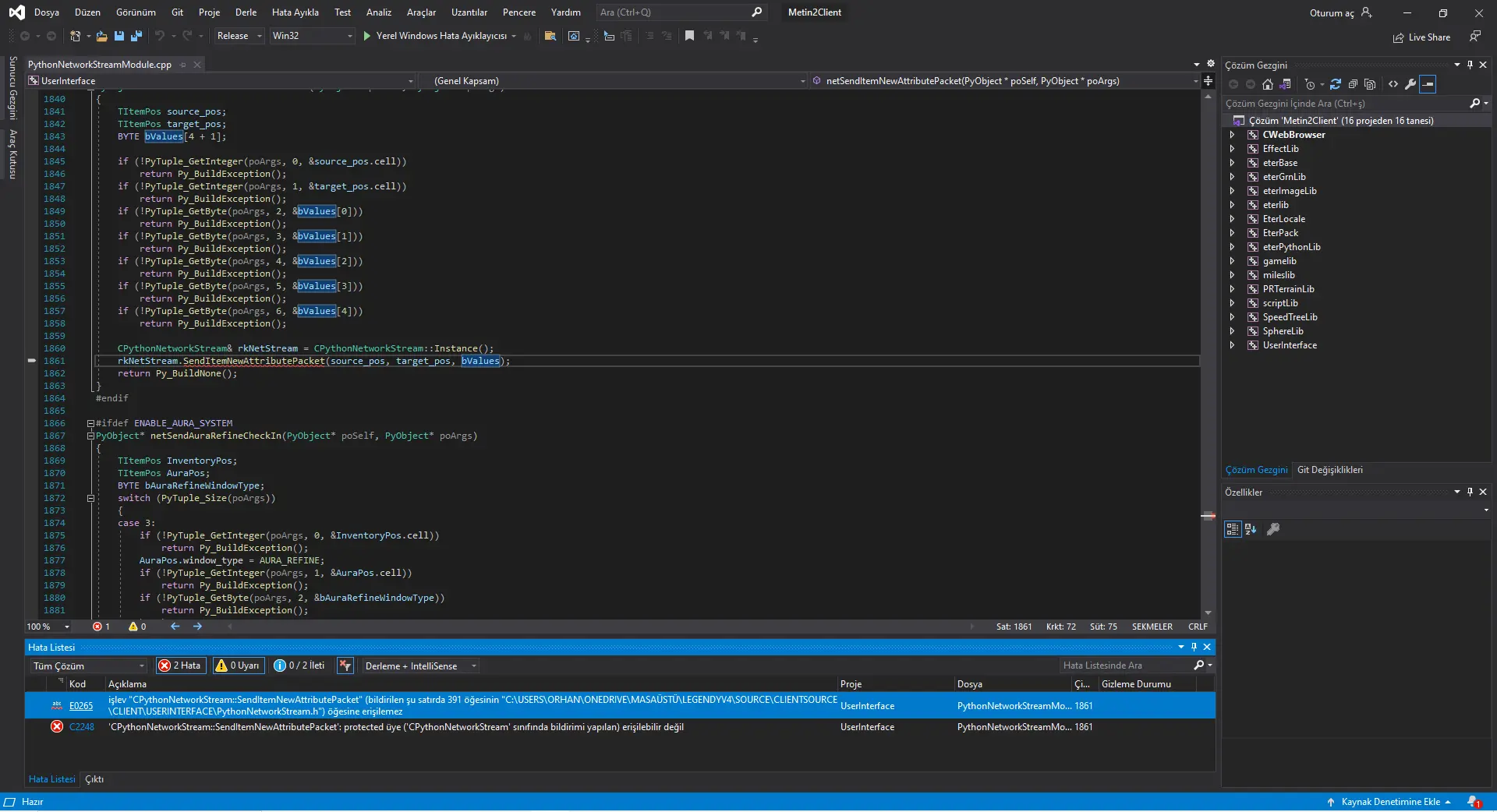This screenshot has width=1497, height=812.
Task: Open the Derle menu
Action: click(246, 12)
